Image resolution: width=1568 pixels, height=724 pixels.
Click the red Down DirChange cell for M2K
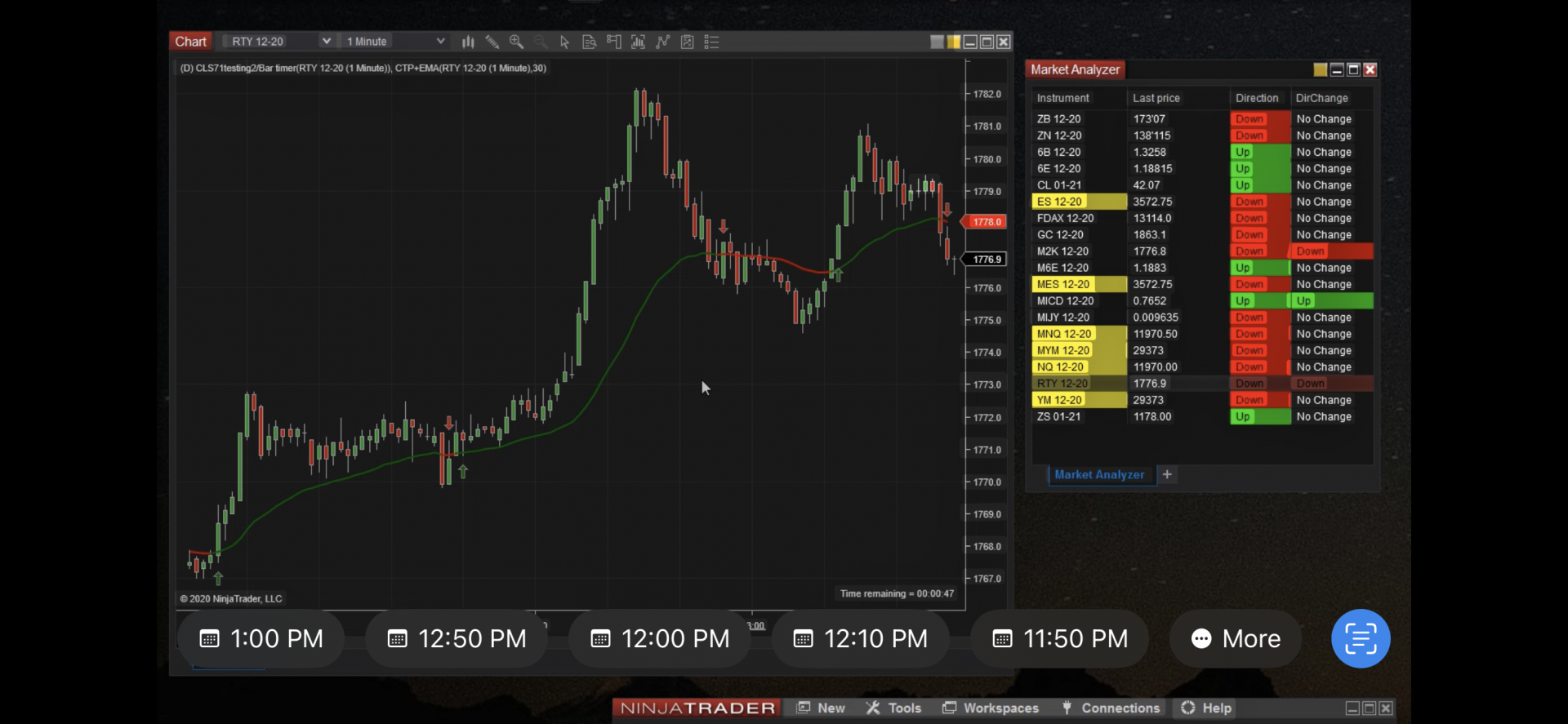[1331, 251]
